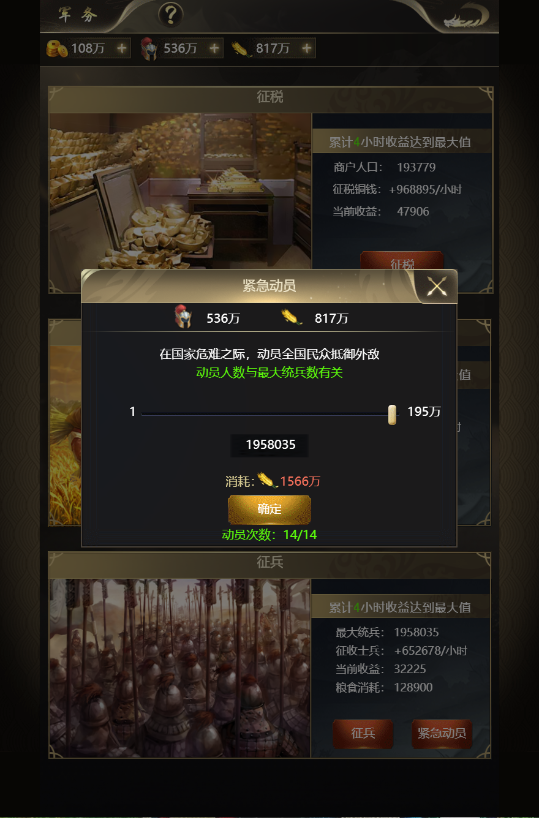Click the 征税 tax collection button
The height and width of the screenshot is (818, 539).
402,260
